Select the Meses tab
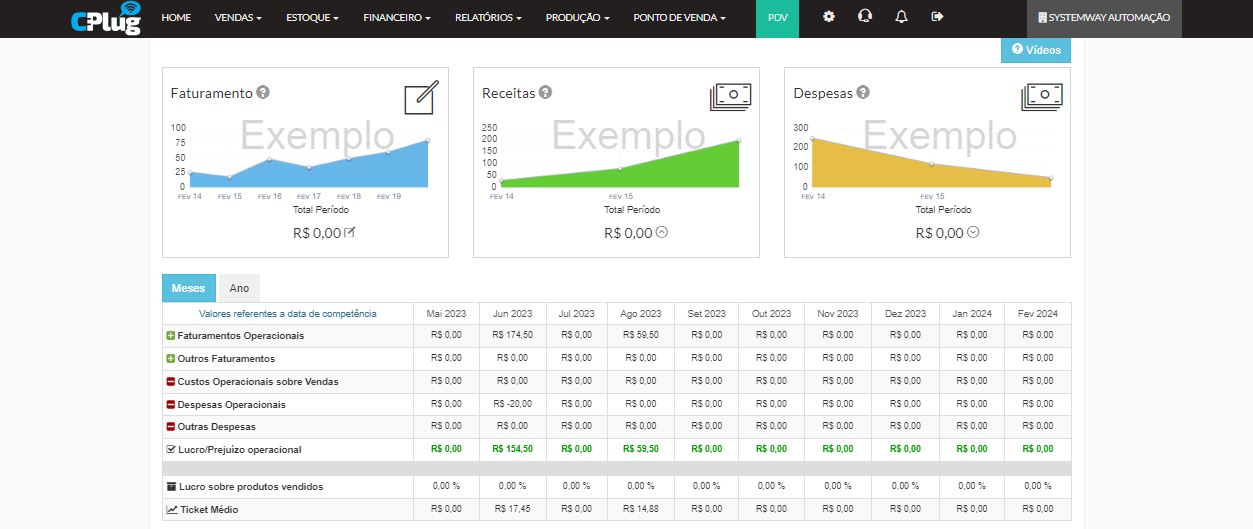Image resolution: width=1253 pixels, height=529 pixels. tap(188, 288)
